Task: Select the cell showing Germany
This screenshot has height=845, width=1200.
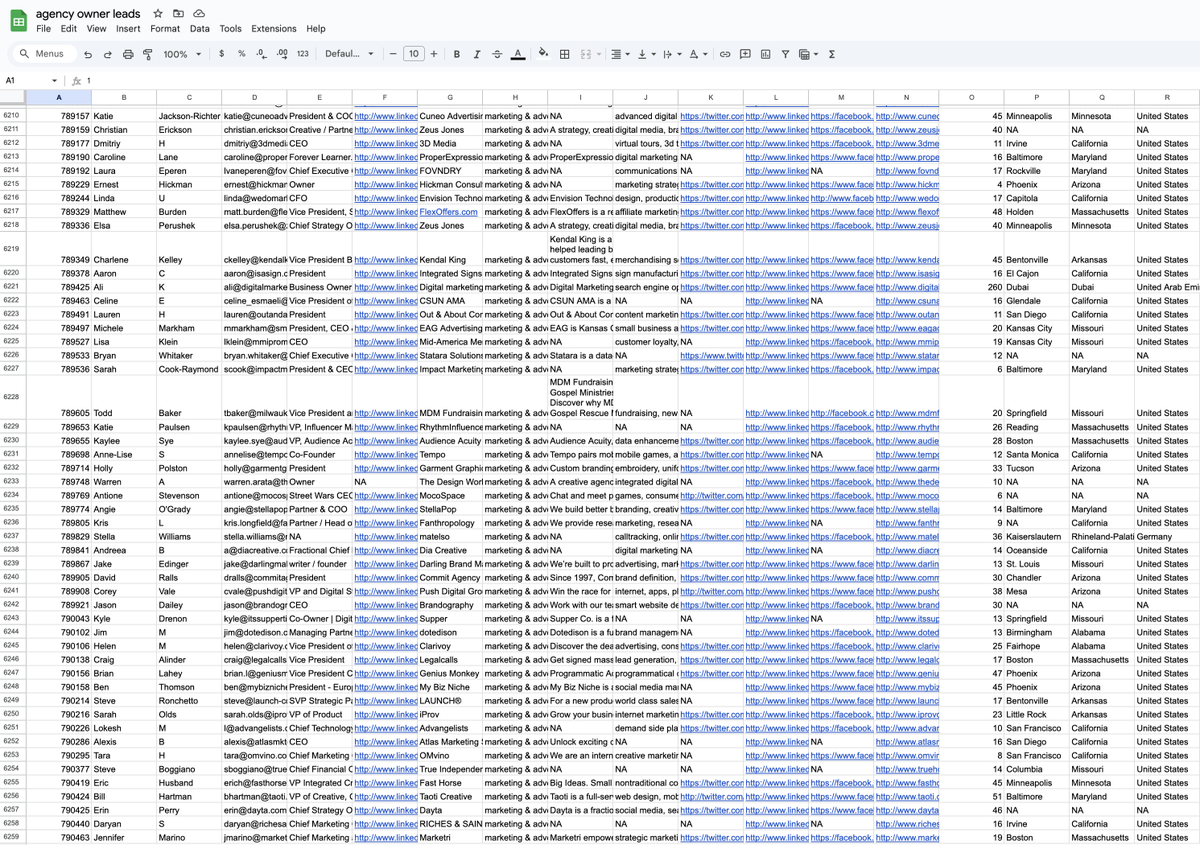Action: pyautogui.click(x=1167, y=536)
